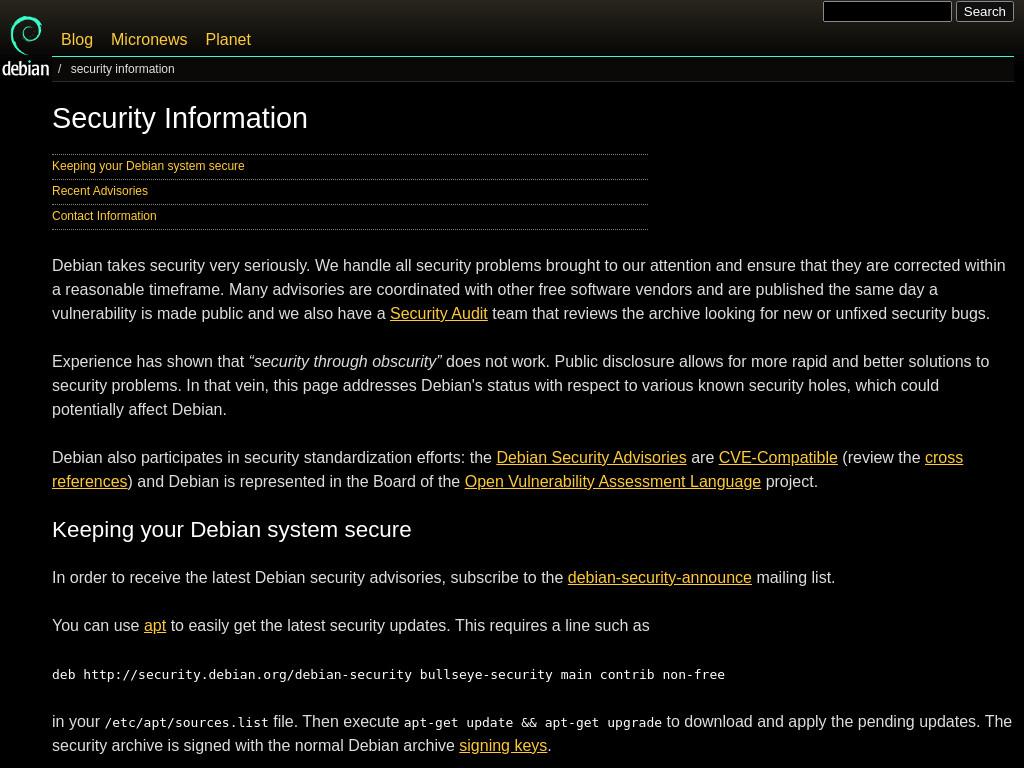The width and height of the screenshot is (1024, 768).
Task: Jump to Recent Advisories section
Action: [x=100, y=191]
